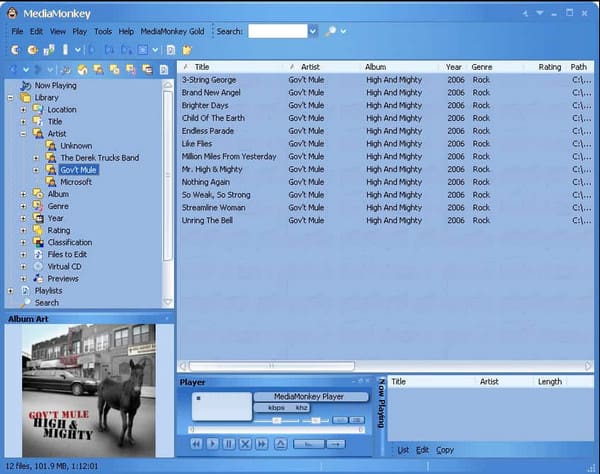Start playback with the Play button

tap(212, 444)
